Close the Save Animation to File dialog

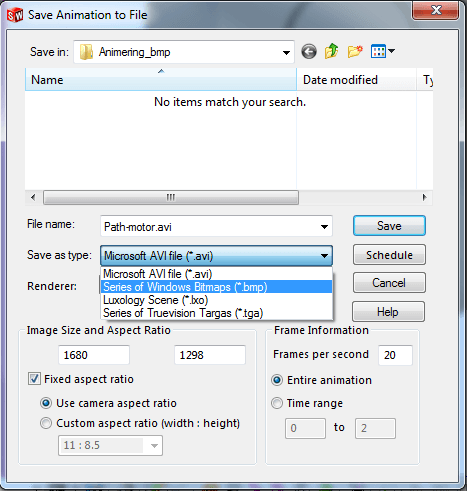[436, 11]
